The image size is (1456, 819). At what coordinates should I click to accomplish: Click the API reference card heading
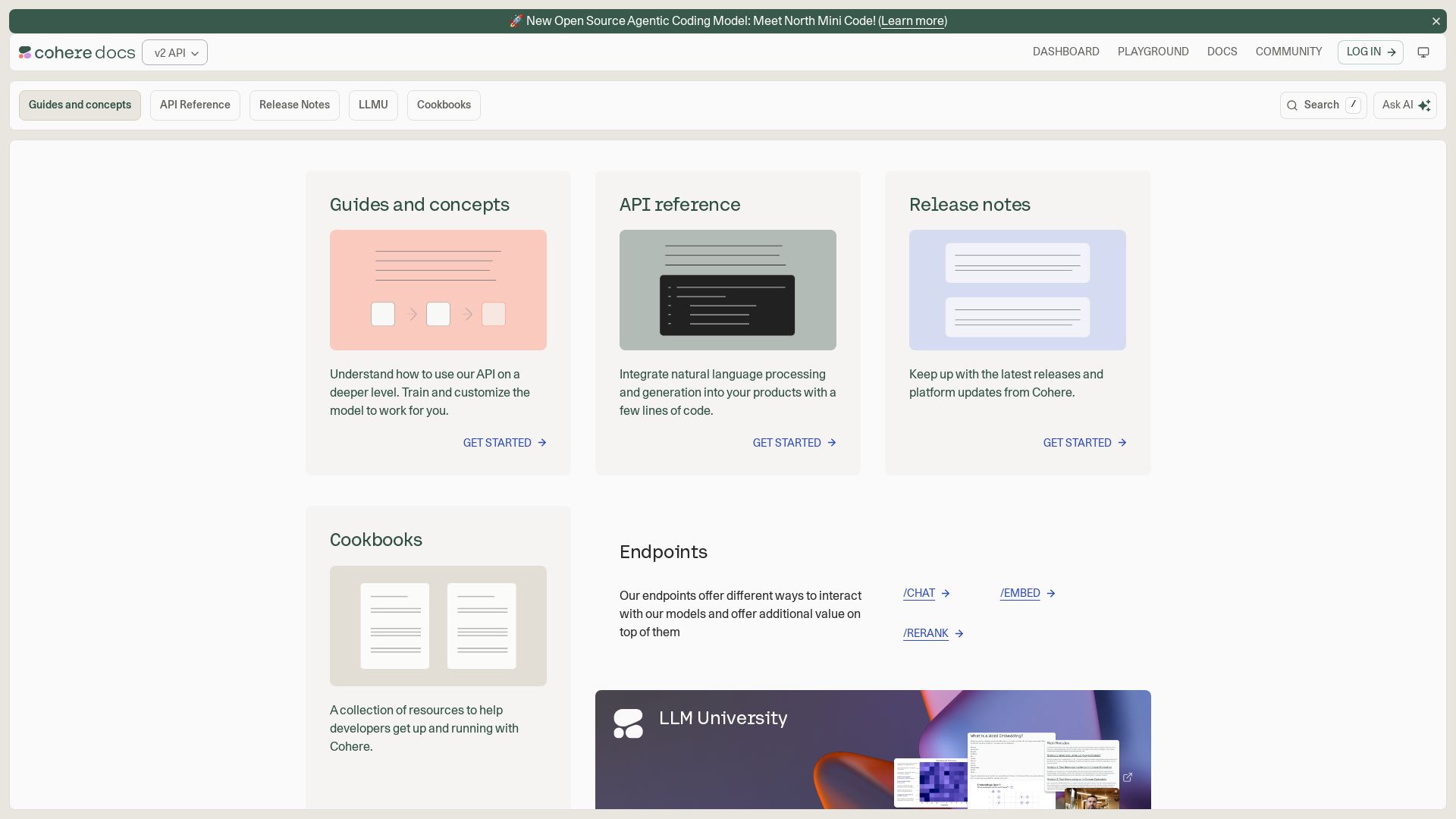[679, 205]
